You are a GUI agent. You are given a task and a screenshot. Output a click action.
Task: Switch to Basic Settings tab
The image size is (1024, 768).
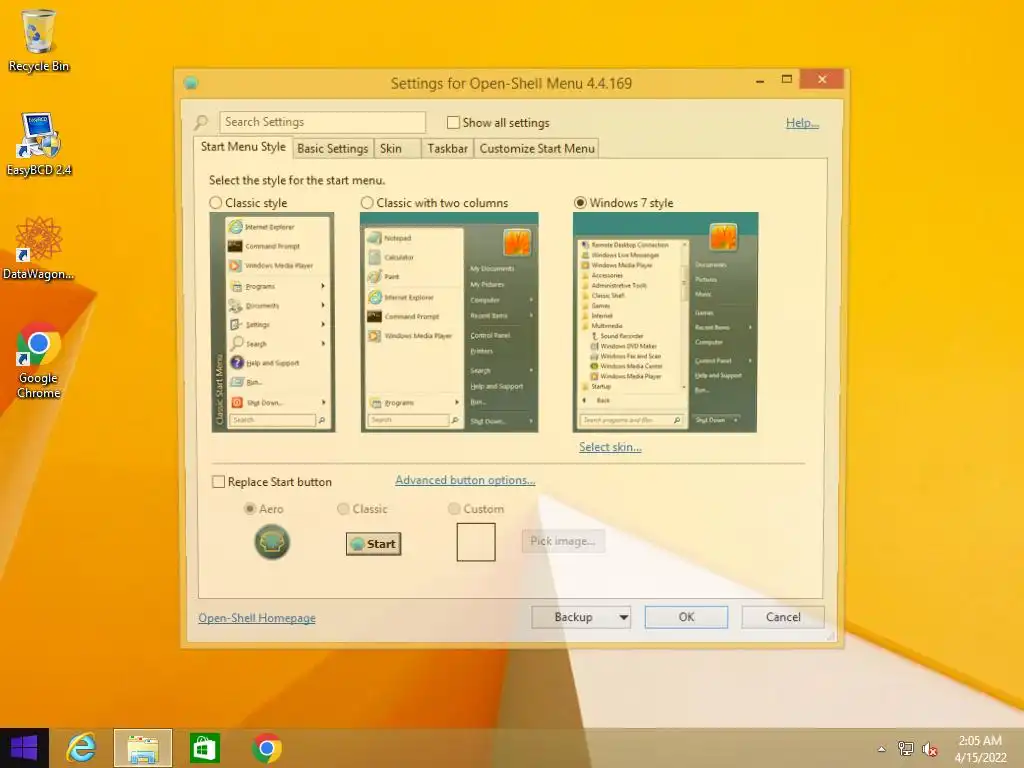click(332, 149)
